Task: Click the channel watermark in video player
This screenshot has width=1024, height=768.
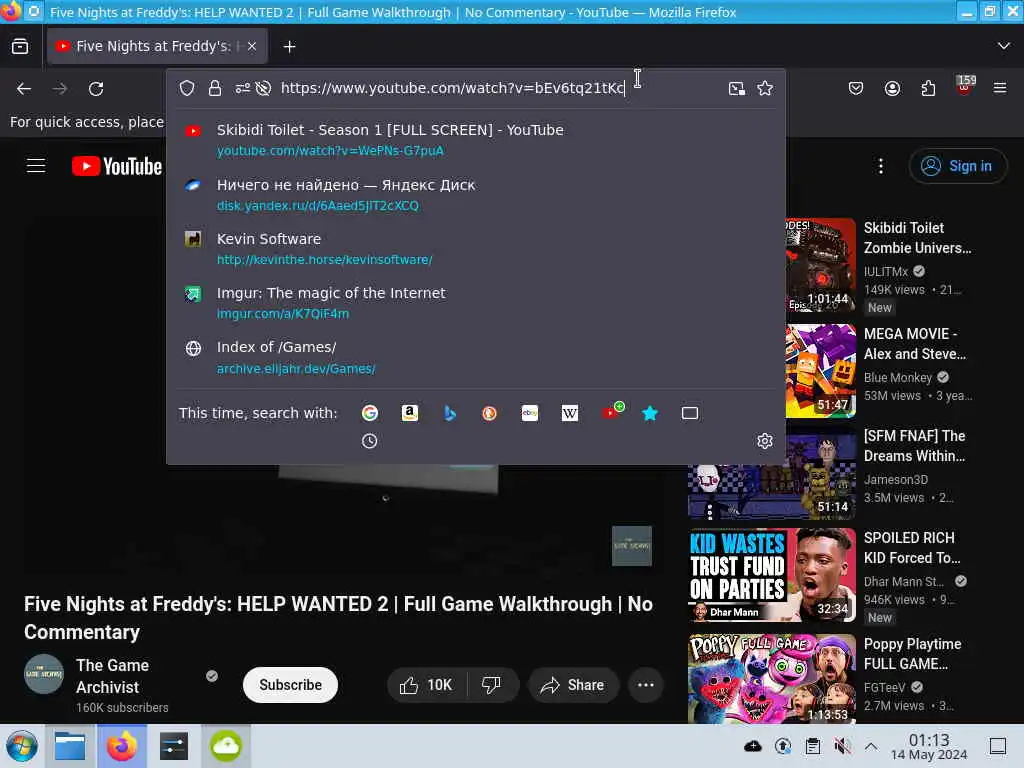Action: click(x=632, y=545)
